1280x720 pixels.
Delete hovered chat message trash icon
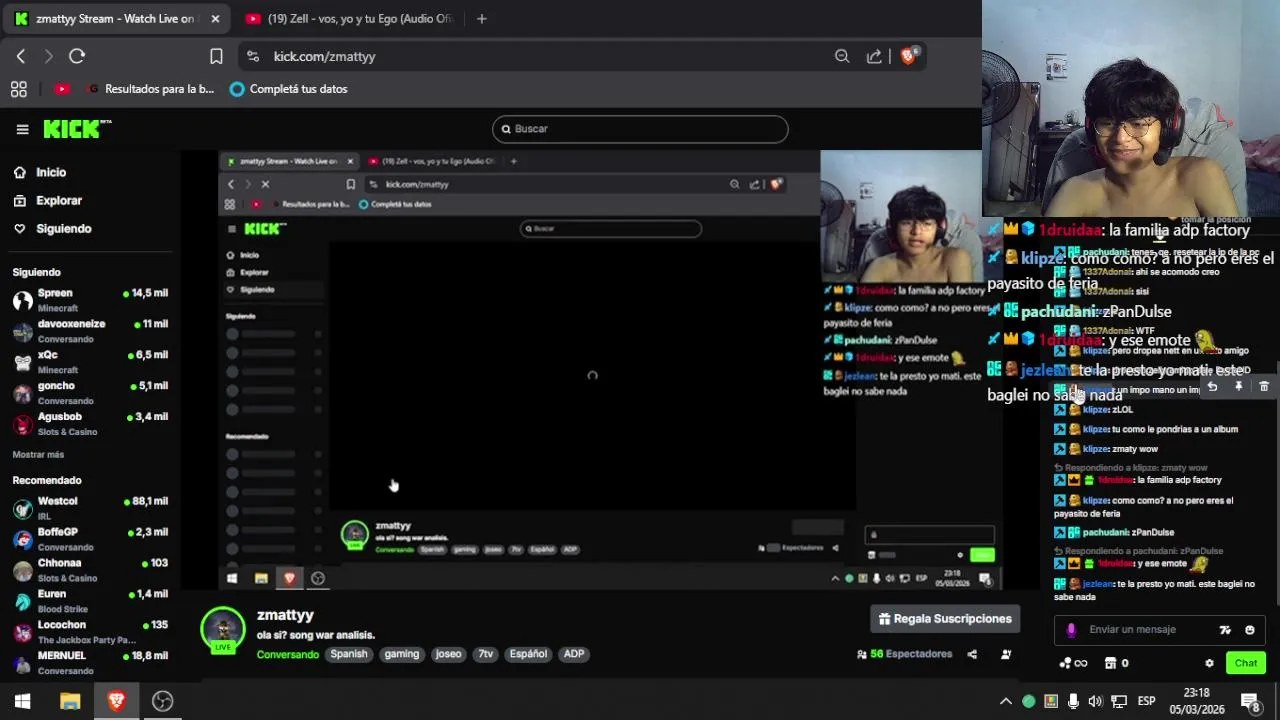pyautogui.click(x=1264, y=387)
